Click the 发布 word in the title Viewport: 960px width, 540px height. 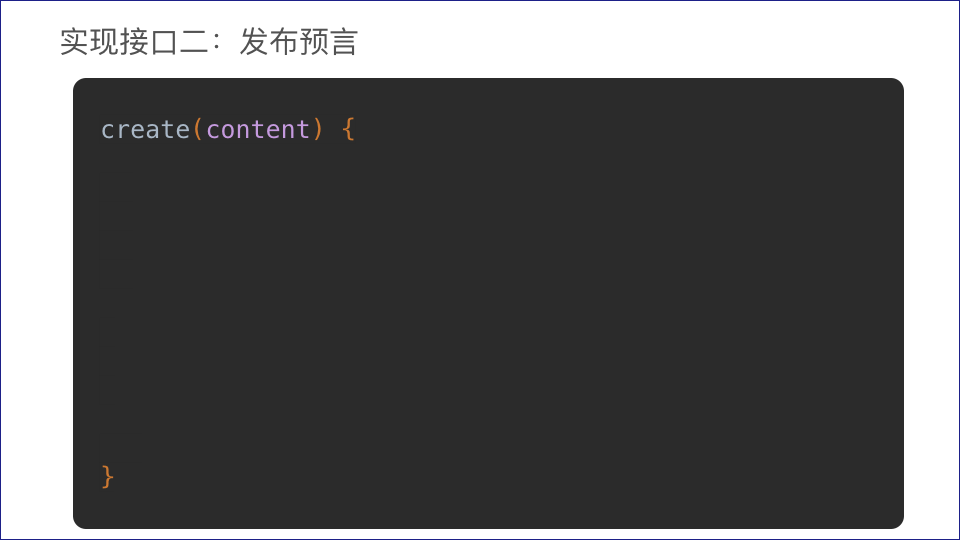pos(268,43)
